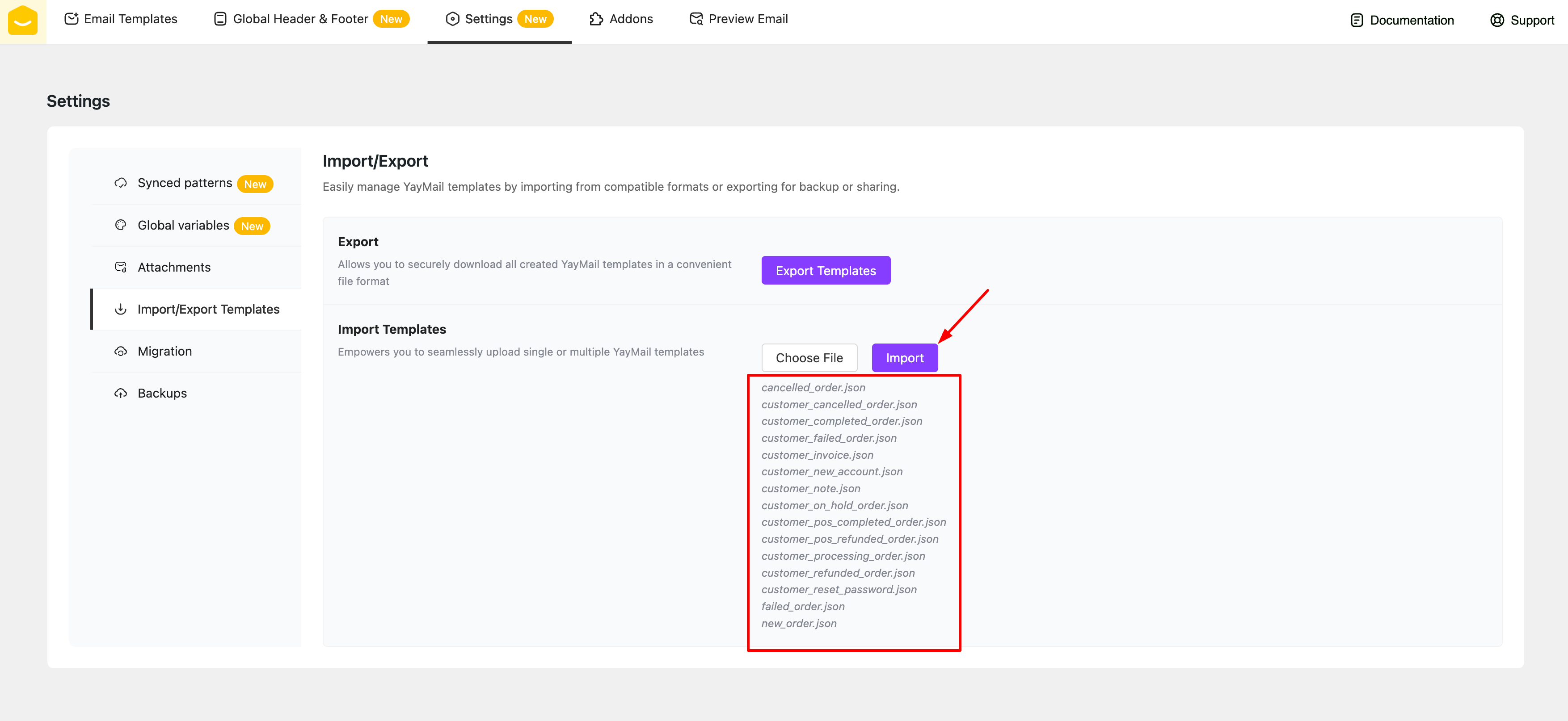This screenshot has width=1568, height=721.
Task: Click the Backups cloud upload icon
Action: pyautogui.click(x=121, y=393)
